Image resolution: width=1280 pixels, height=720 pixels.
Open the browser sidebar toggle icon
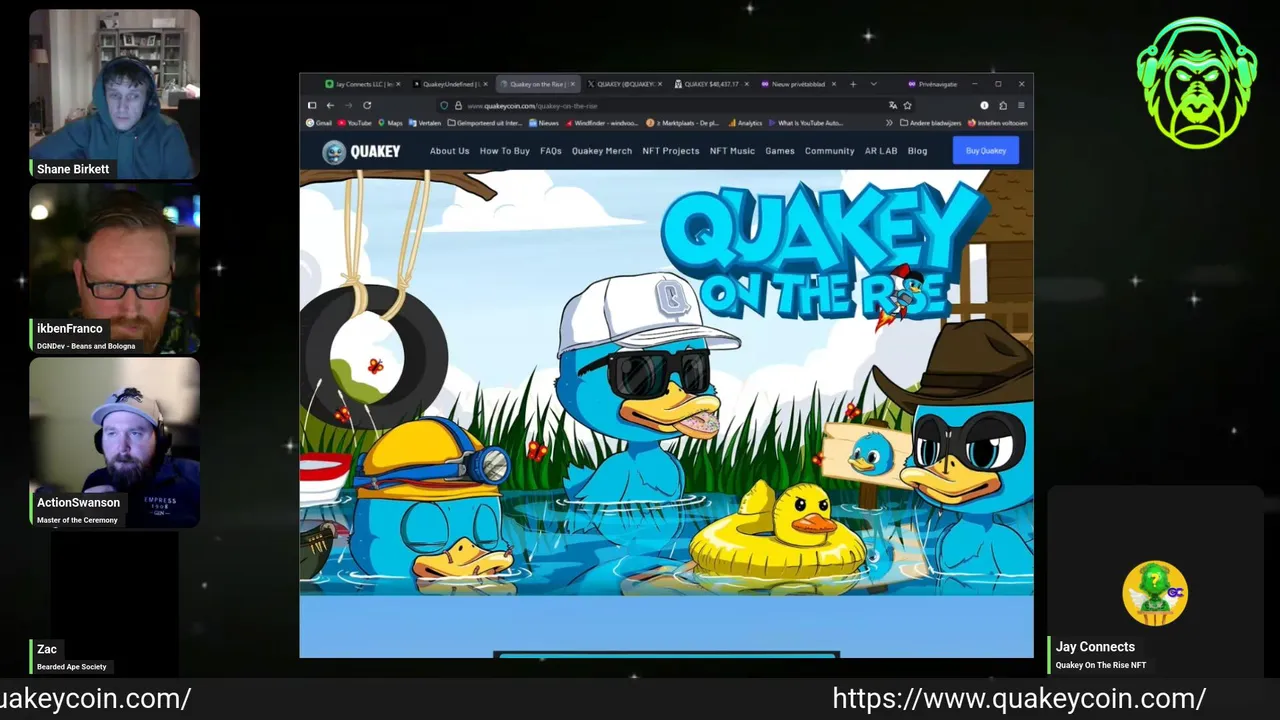click(311, 105)
